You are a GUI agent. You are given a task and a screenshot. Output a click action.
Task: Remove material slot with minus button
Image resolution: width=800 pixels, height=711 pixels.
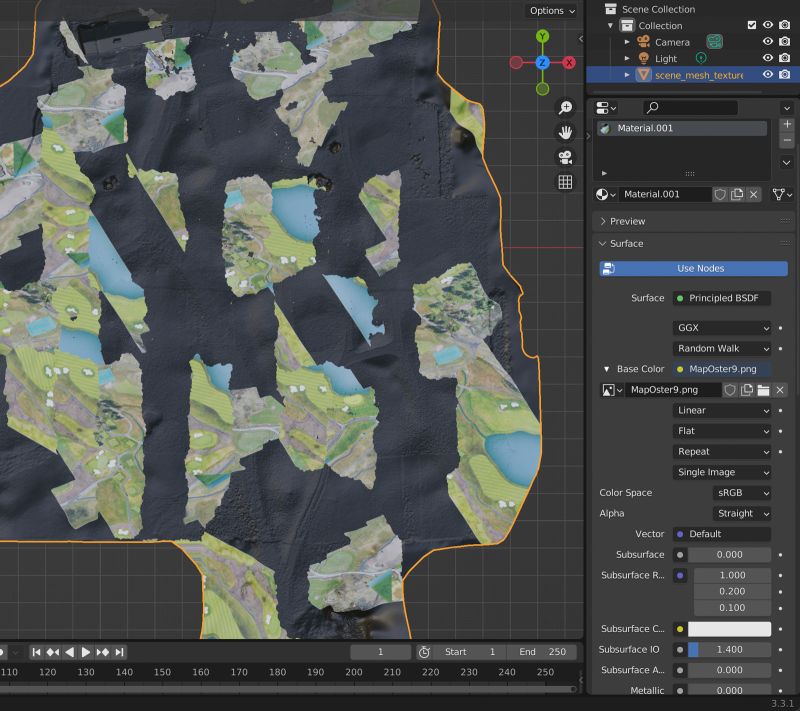click(x=787, y=141)
